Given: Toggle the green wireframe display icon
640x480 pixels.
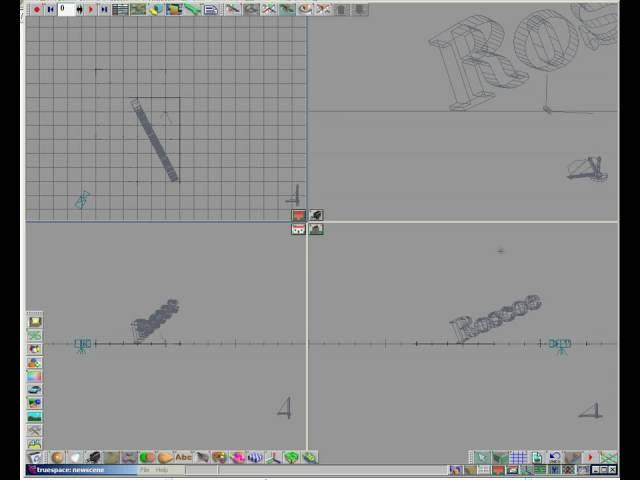Looking at the screenshot, I should (x=608, y=458).
